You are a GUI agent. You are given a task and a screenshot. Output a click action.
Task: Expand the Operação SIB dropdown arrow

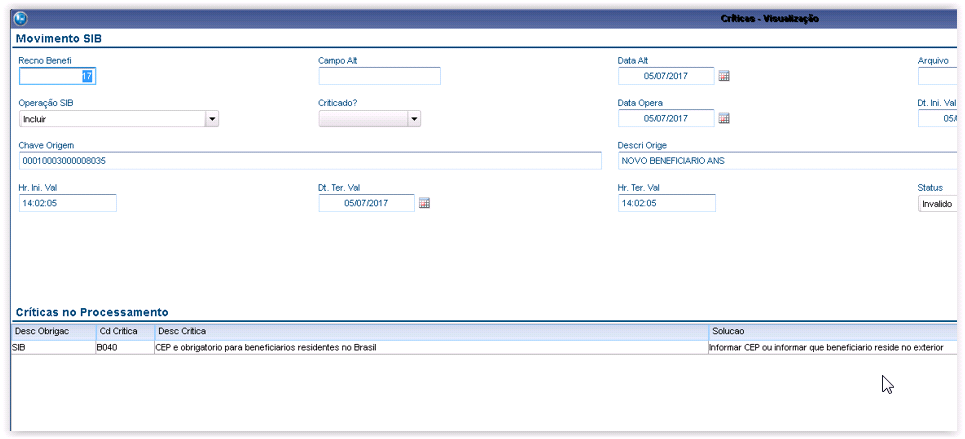tap(212, 119)
